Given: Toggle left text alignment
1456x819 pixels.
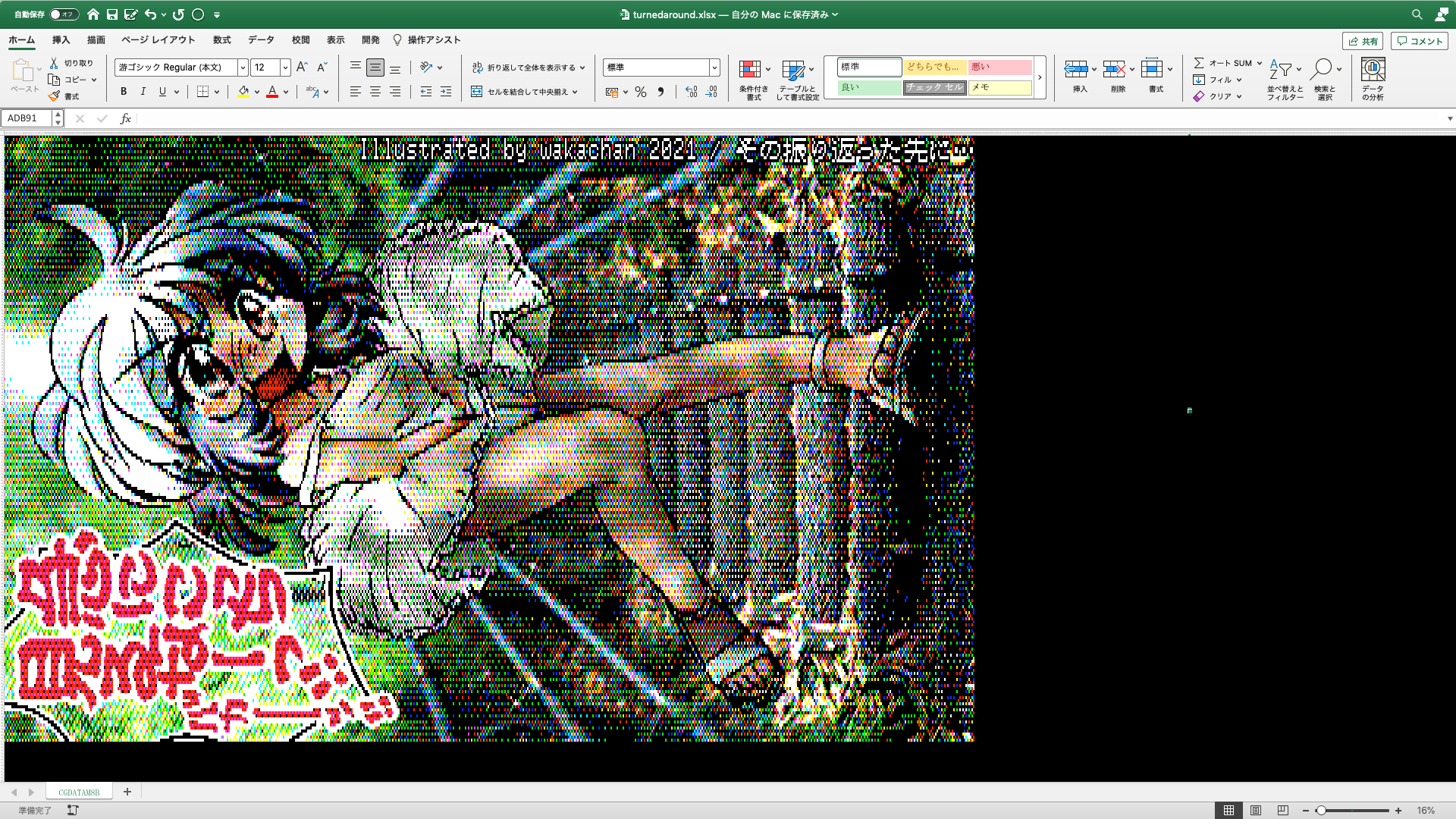Looking at the screenshot, I should (355, 92).
